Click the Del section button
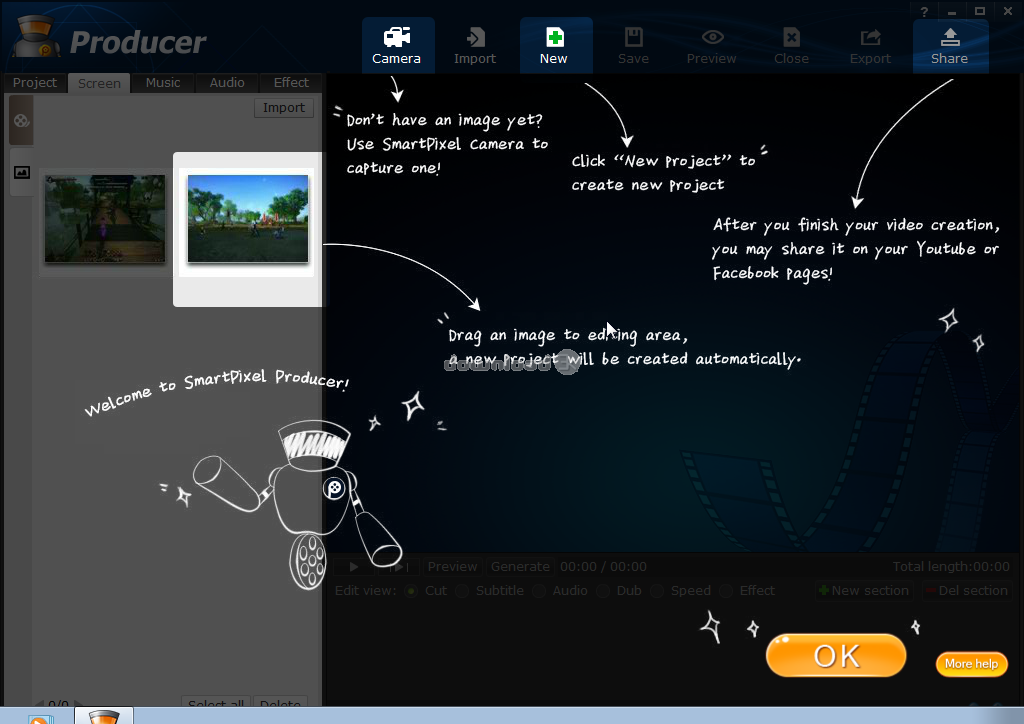 point(966,591)
